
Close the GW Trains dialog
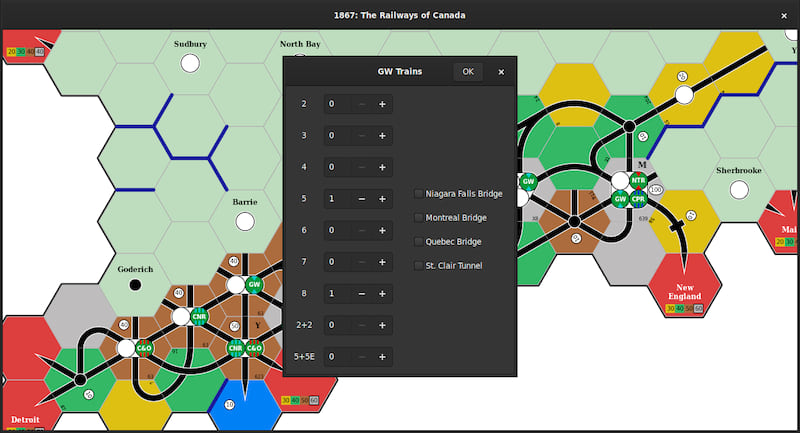click(x=501, y=72)
